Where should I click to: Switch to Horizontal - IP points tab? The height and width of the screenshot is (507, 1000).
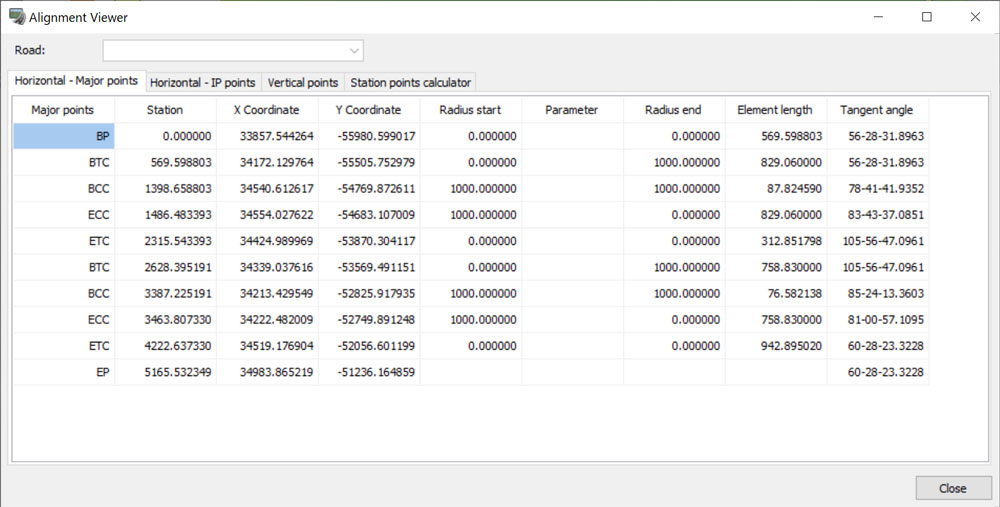203,82
